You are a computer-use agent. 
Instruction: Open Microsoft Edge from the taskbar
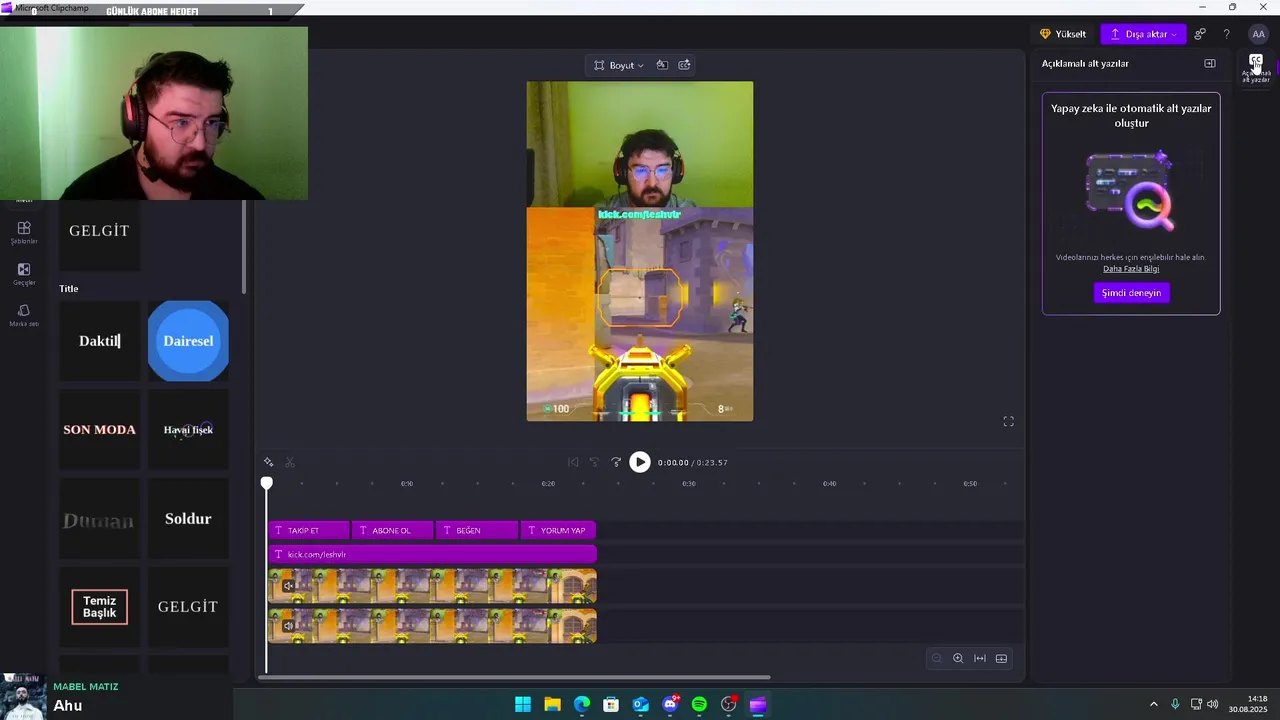click(582, 705)
